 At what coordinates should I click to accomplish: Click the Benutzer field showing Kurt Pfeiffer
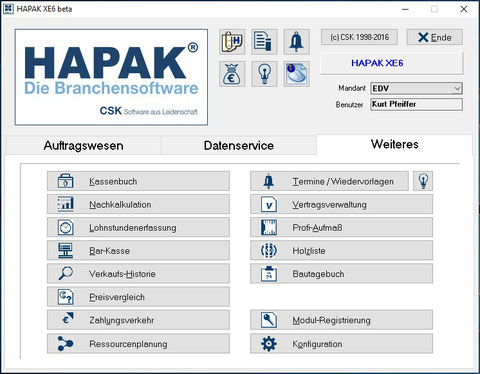tap(416, 104)
